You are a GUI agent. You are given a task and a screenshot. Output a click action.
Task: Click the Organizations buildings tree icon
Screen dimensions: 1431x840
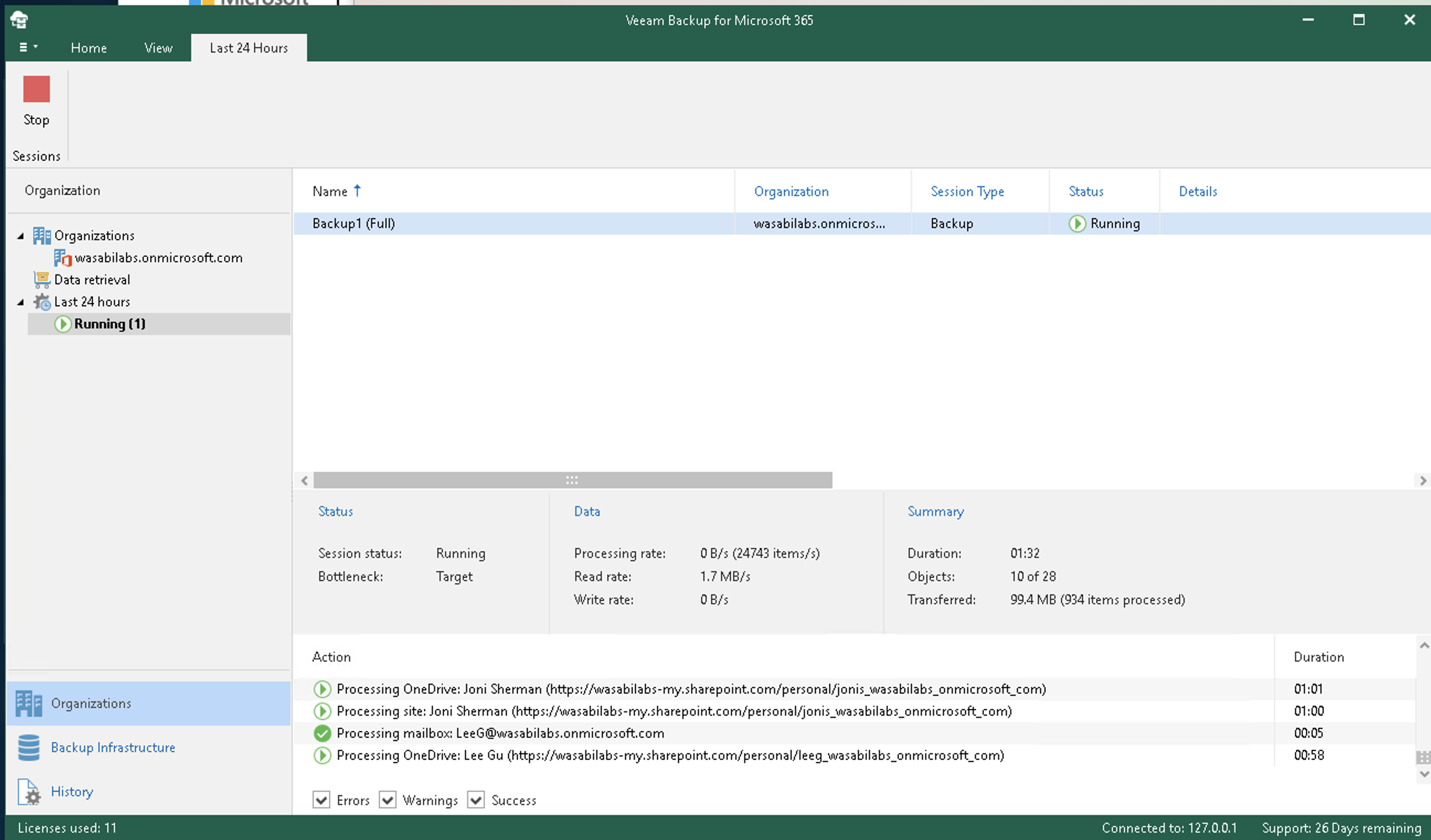coord(41,236)
